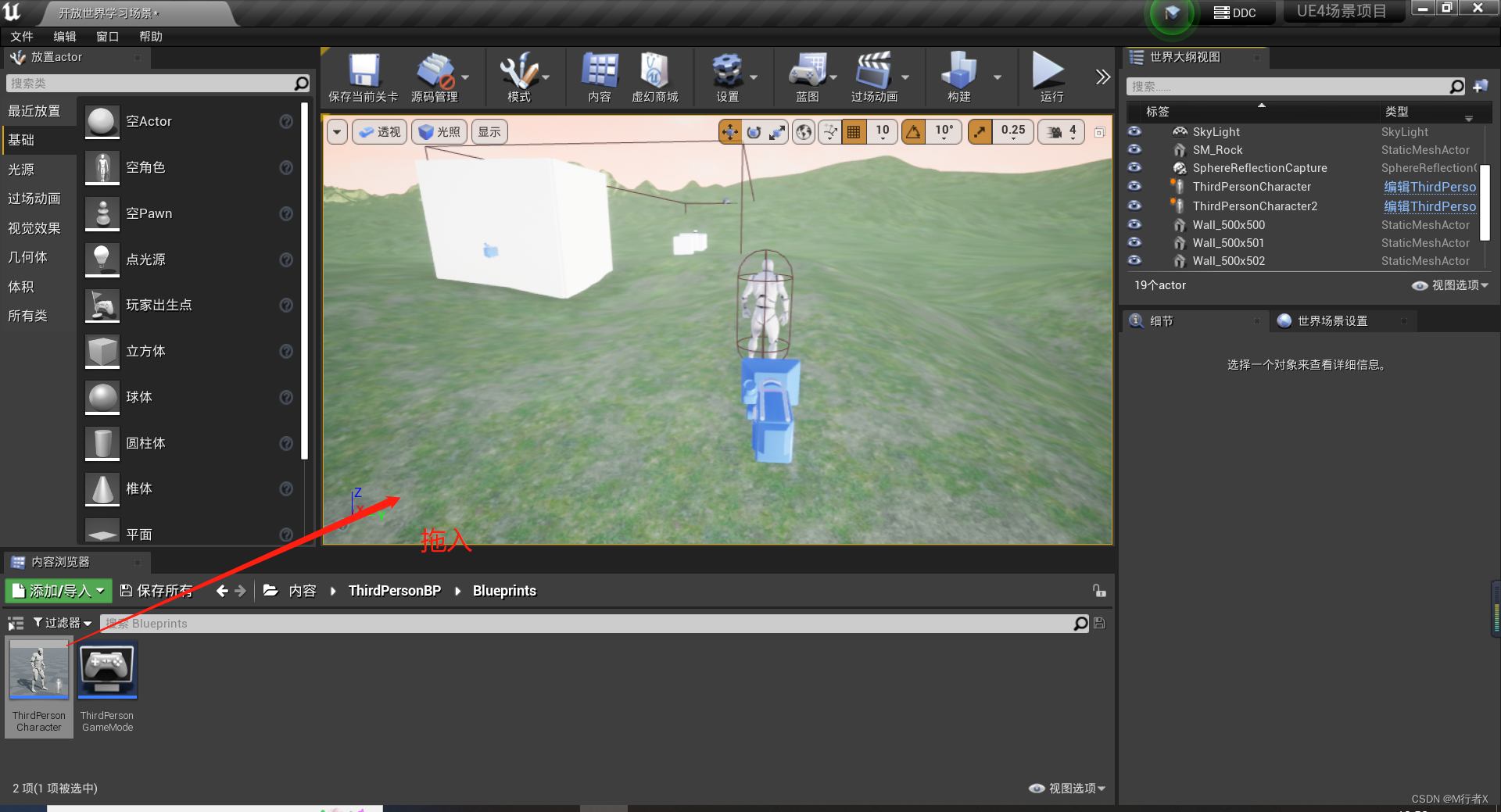Toggle surface snapping icon
Viewport: 1501px width, 812px height.
(830, 132)
